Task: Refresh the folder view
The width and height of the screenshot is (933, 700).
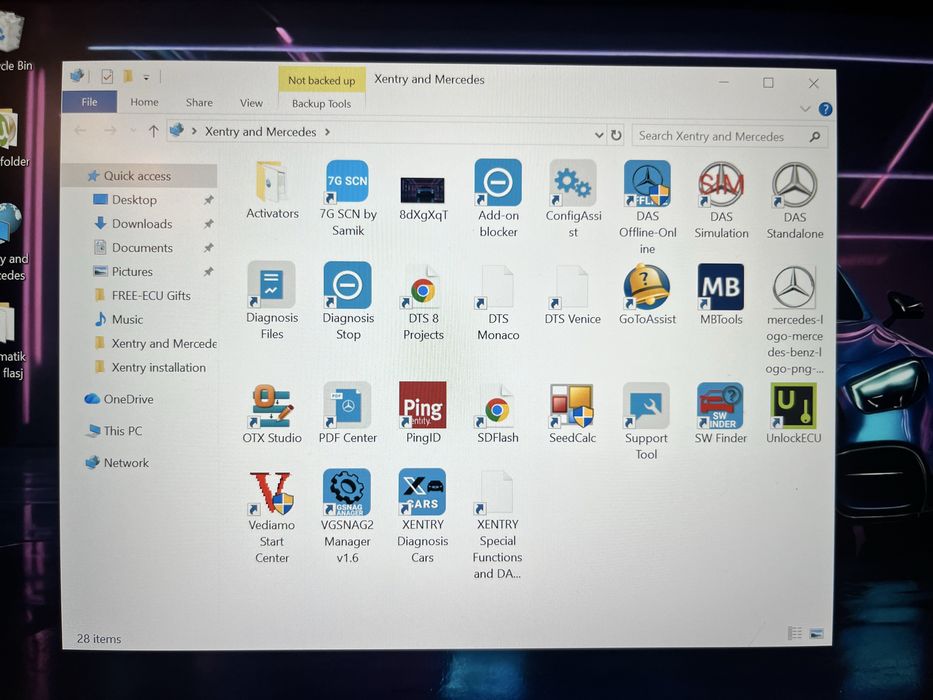Action: (x=616, y=135)
